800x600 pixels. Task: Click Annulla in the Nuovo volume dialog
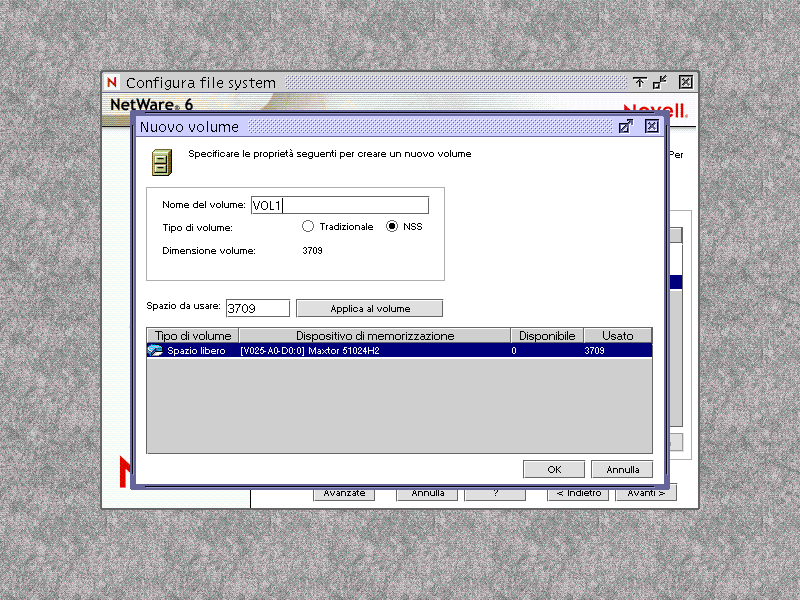point(622,469)
